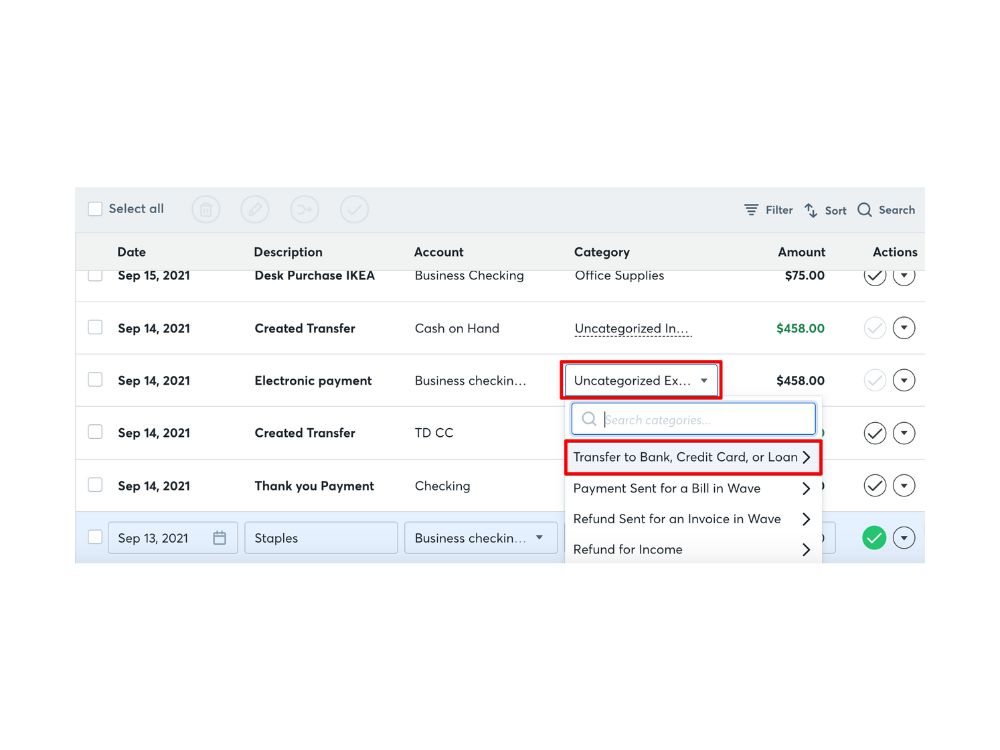
Task: Open actions menu for Staples row
Action: (x=904, y=538)
